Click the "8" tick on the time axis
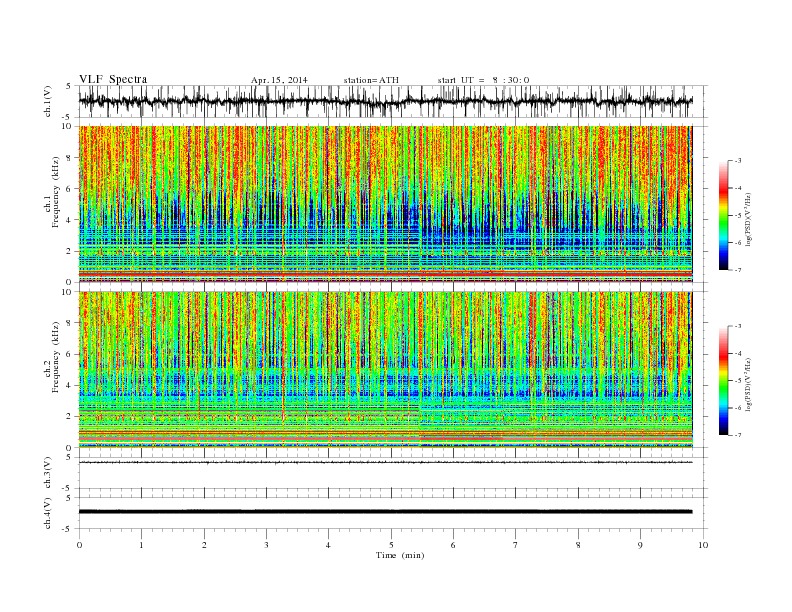 (578, 545)
